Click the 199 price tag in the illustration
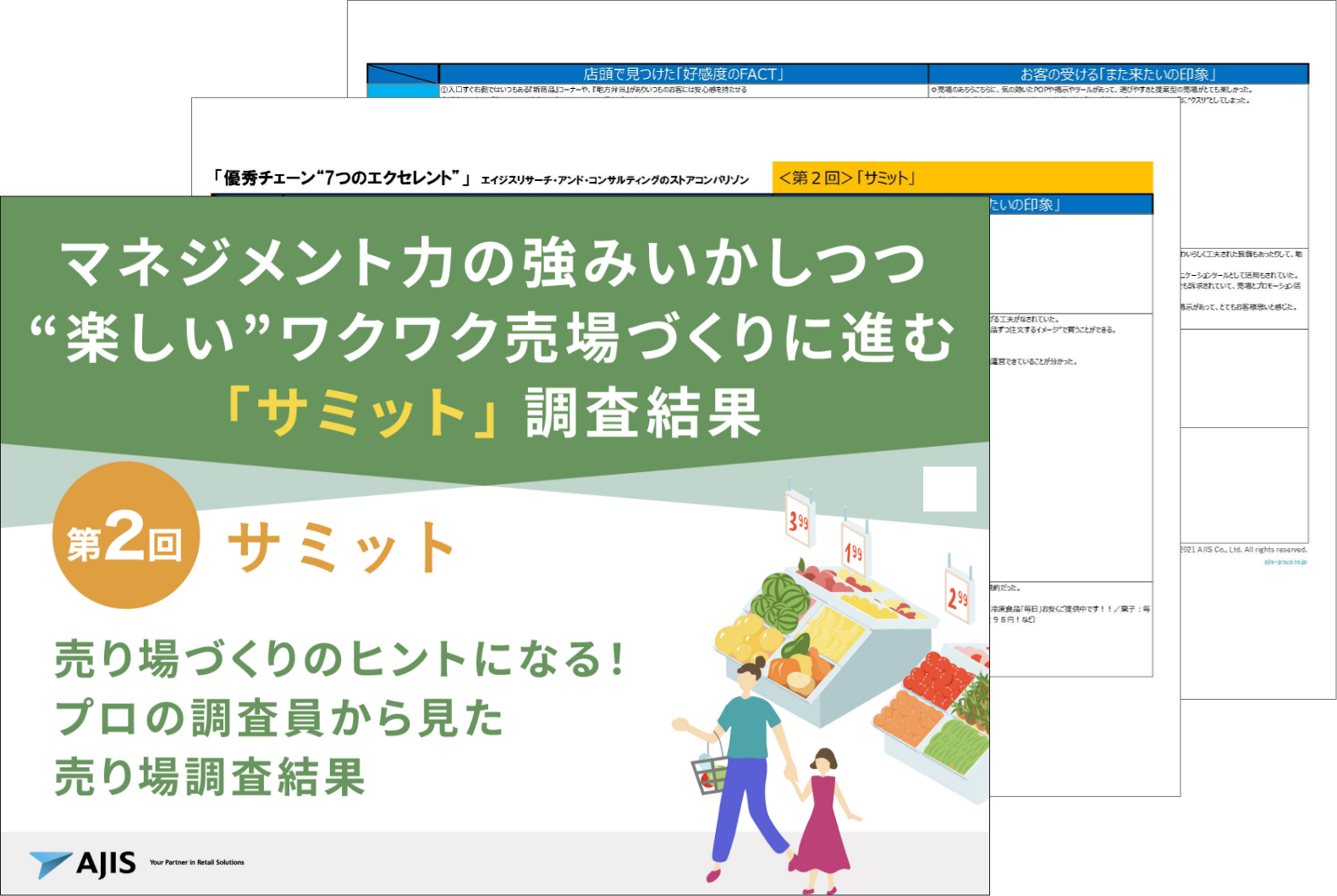Viewport: 1337px width, 896px height. tap(854, 550)
